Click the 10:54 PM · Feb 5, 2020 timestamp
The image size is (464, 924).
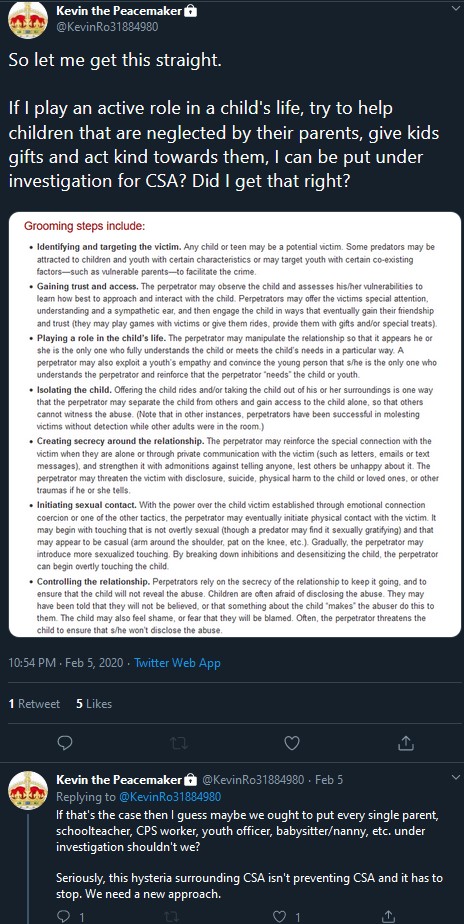[x=66, y=662]
